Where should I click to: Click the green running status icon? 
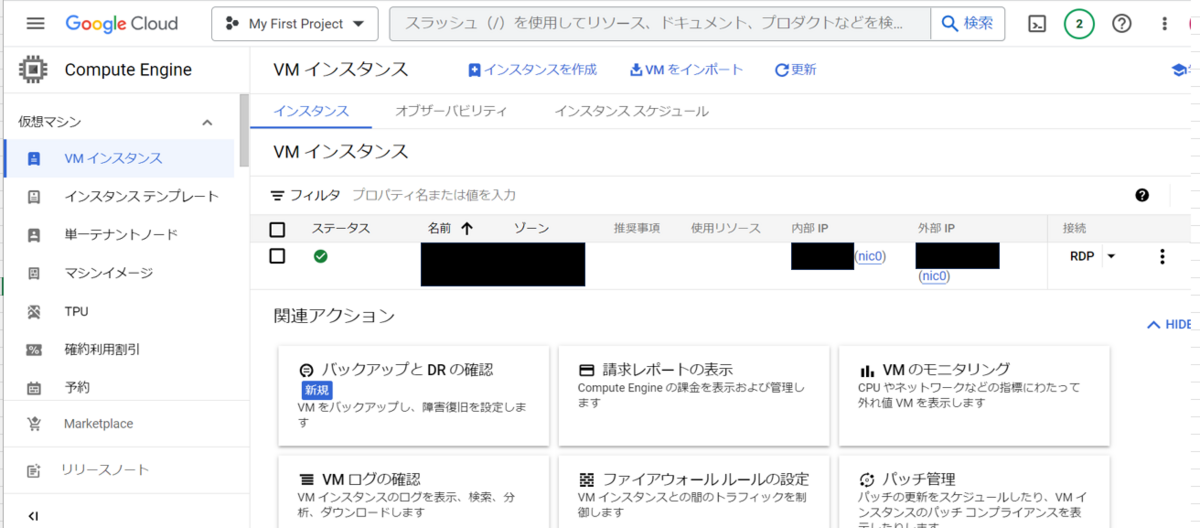click(x=320, y=256)
